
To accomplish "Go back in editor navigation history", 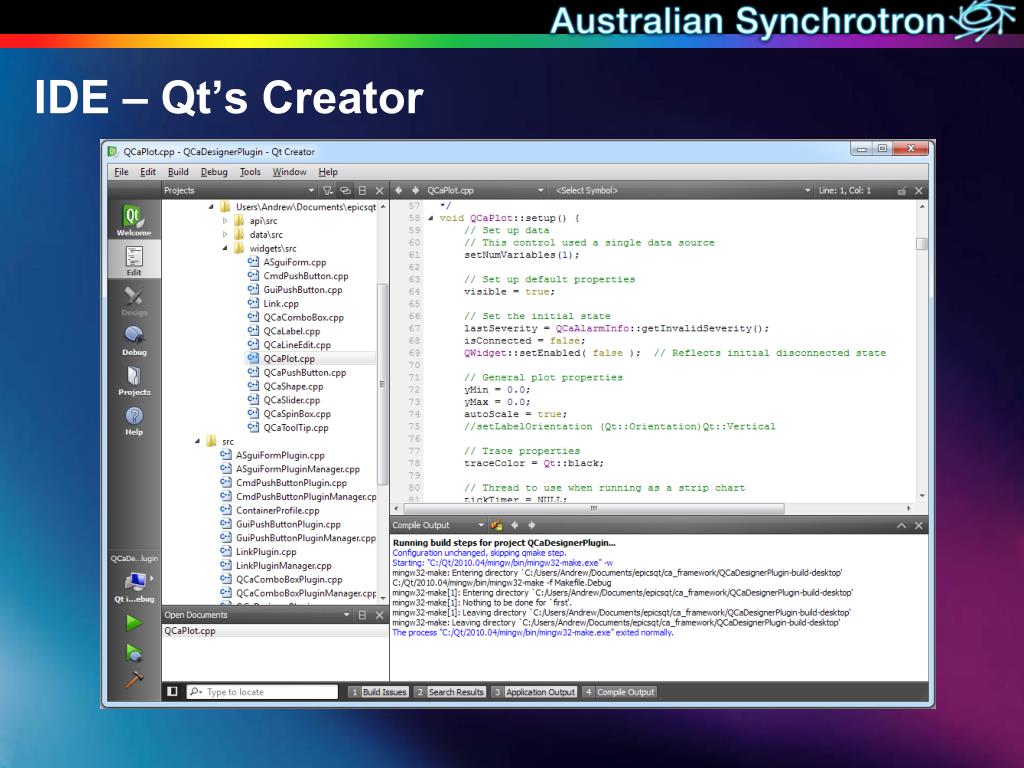I will tap(398, 190).
